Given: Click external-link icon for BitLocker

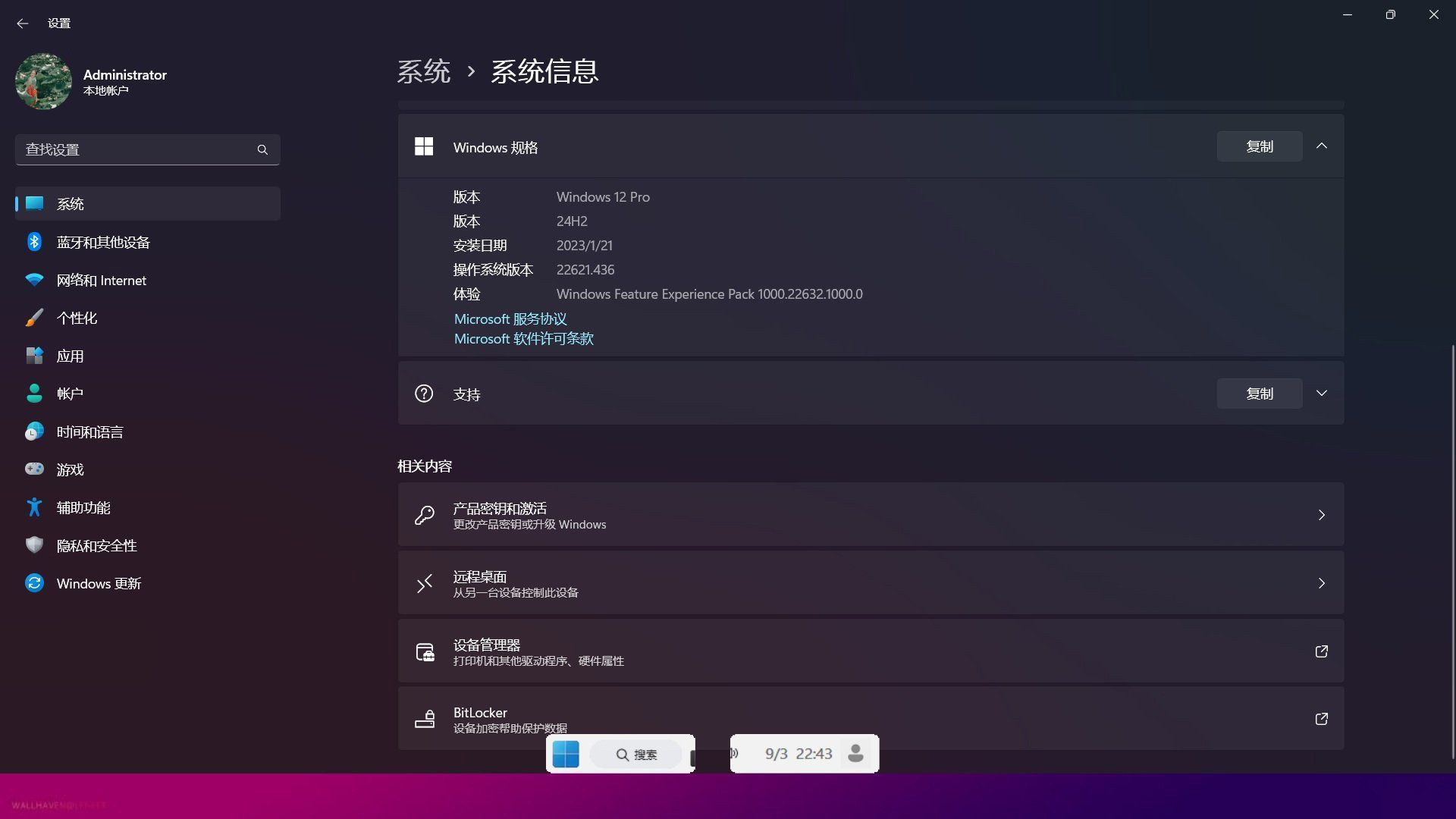Looking at the screenshot, I should coord(1322,719).
